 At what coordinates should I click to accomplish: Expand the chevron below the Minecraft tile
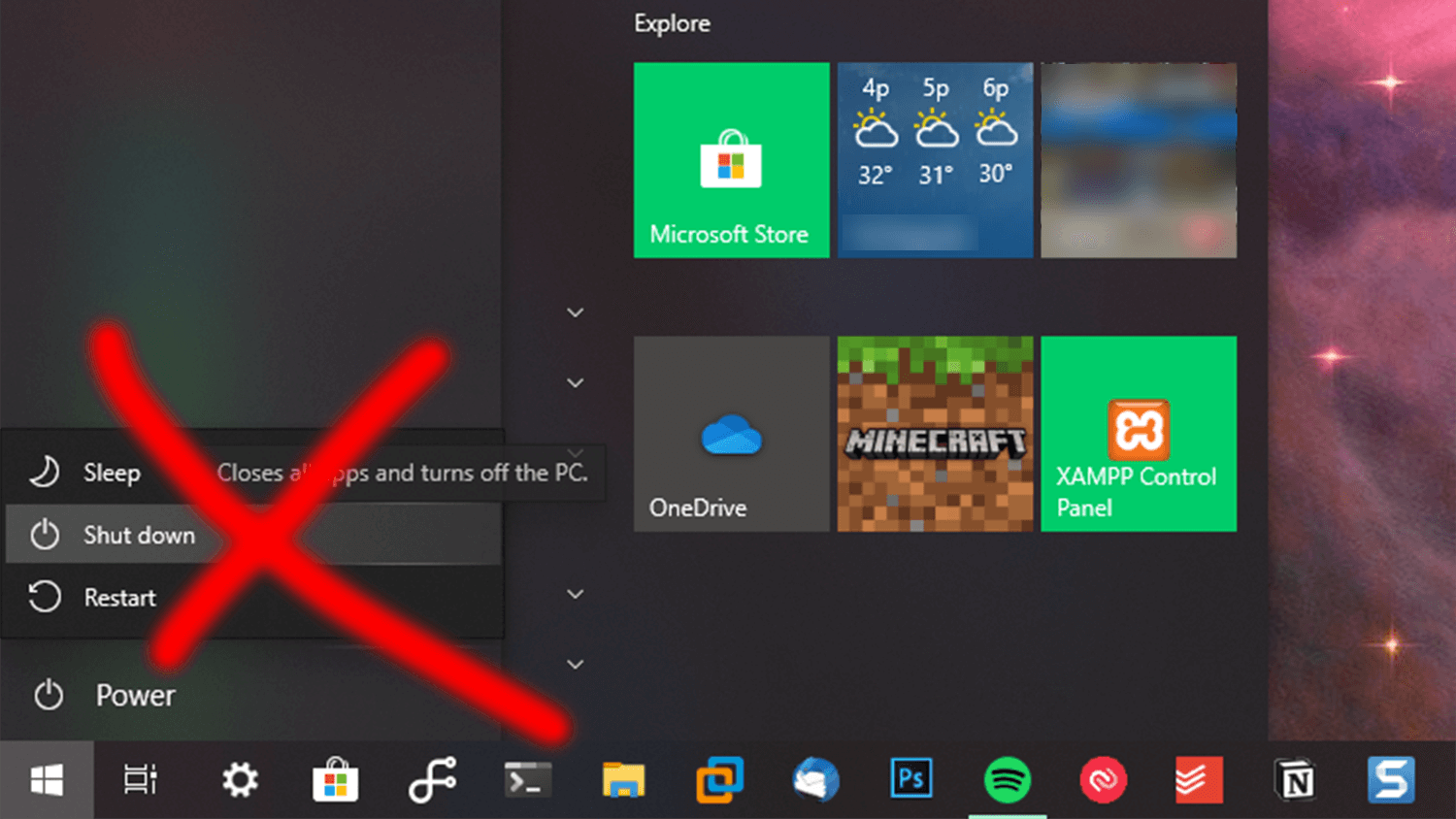pos(575,593)
